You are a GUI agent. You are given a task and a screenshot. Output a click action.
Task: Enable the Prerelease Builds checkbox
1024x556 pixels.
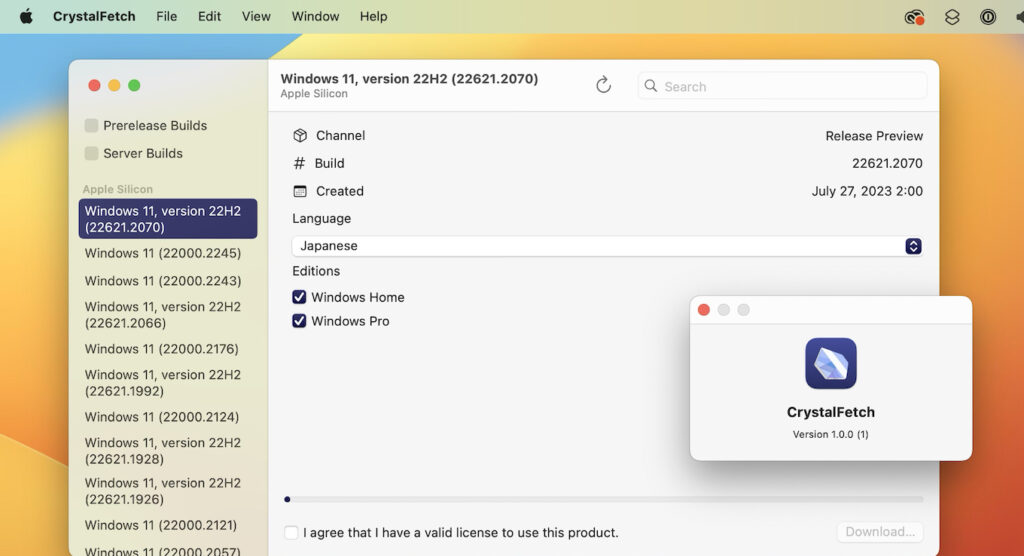tap(91, 125)
